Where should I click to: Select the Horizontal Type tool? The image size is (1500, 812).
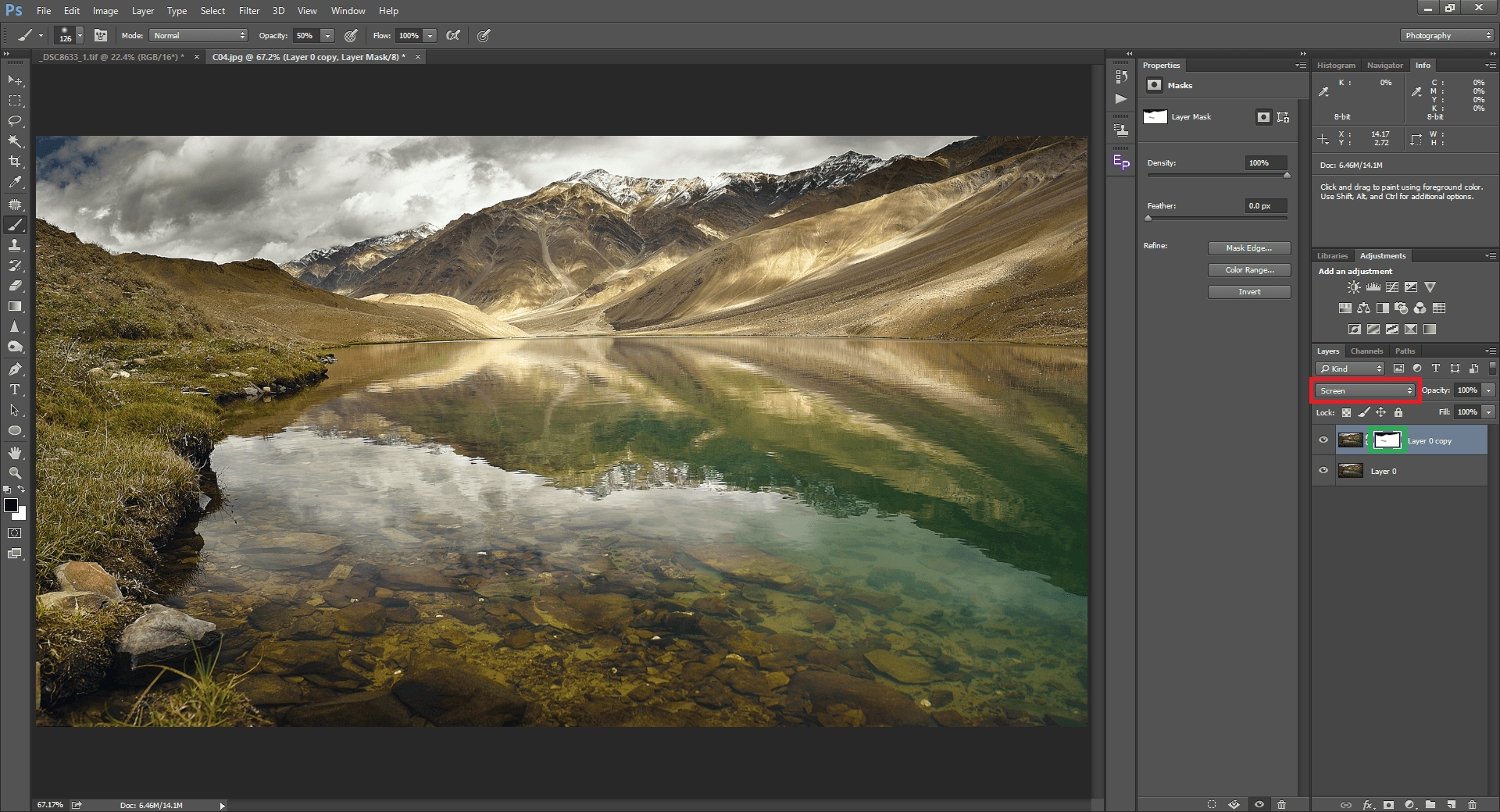pos(15,390)
